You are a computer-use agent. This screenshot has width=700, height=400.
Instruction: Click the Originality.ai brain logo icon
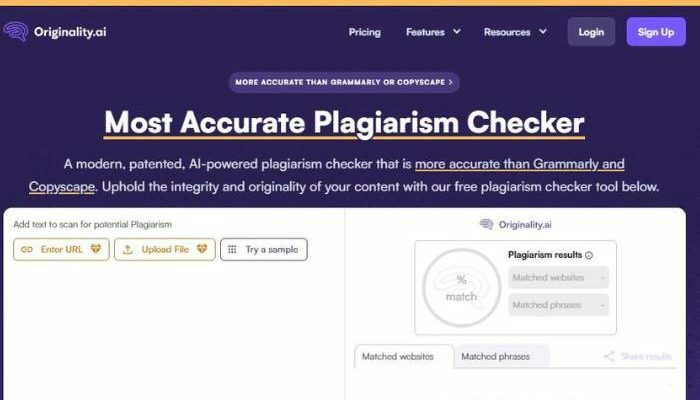pos(16,32)
